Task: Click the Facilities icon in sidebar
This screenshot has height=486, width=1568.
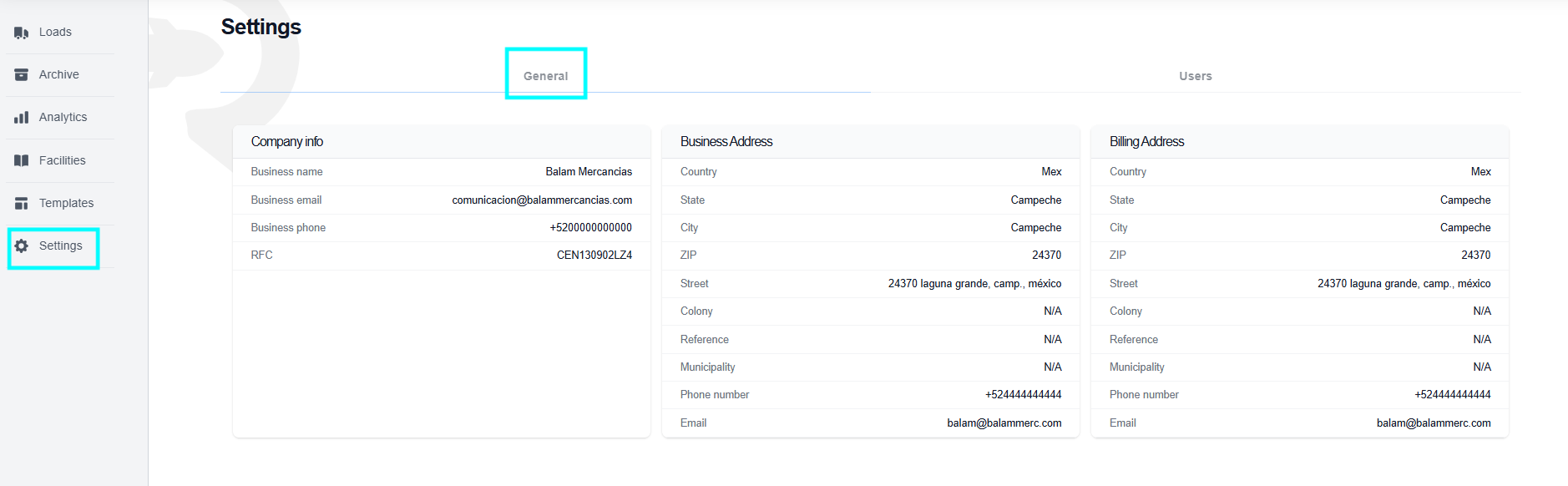Action: (x=22, y=160)
